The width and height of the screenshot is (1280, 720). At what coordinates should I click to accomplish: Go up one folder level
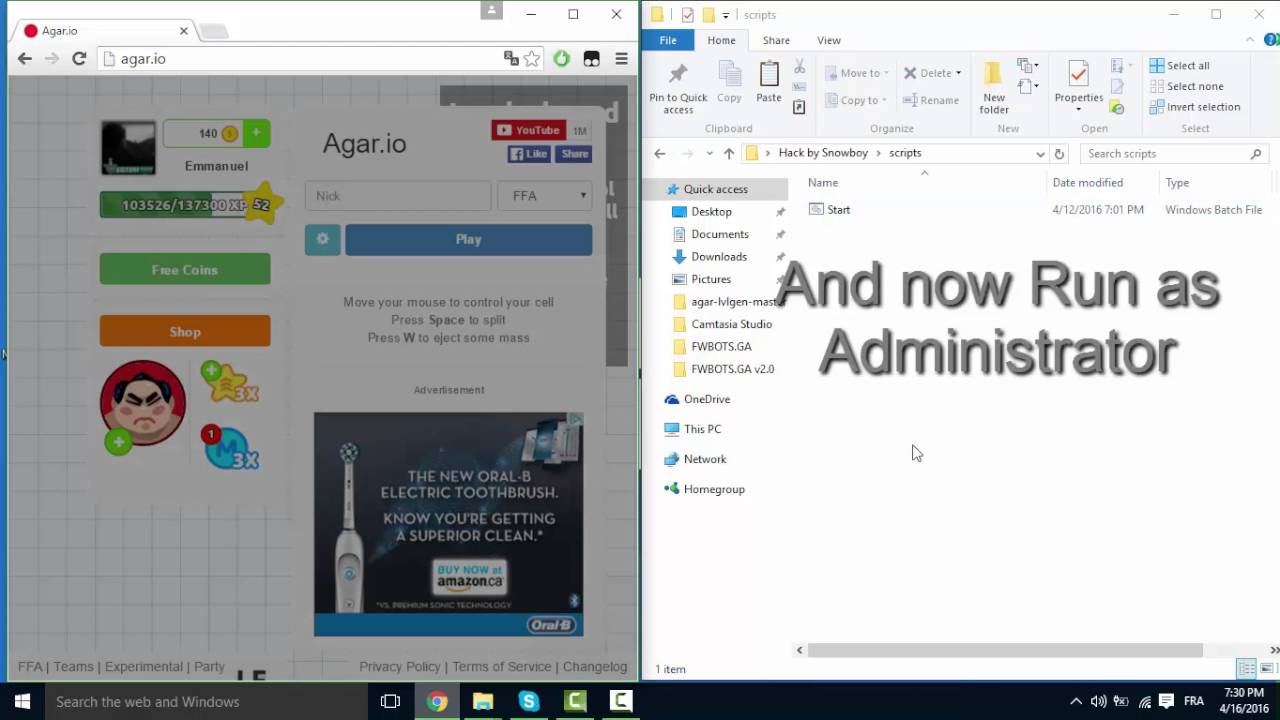(x=728, y=154)
